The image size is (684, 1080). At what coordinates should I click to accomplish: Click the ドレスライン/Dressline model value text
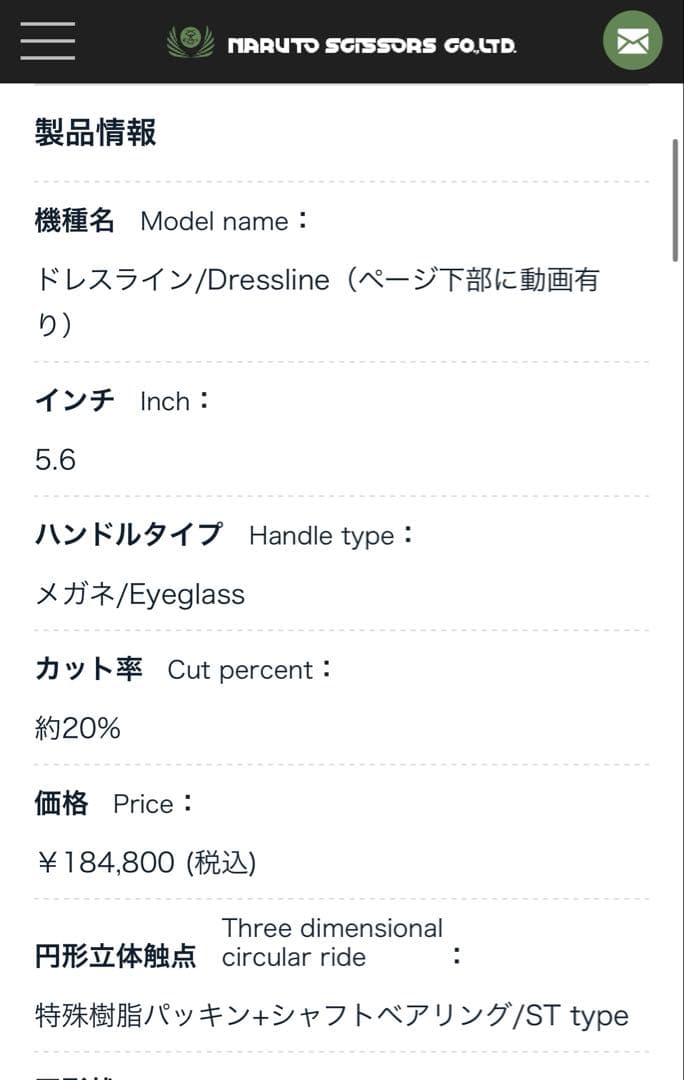pos(316,280)
